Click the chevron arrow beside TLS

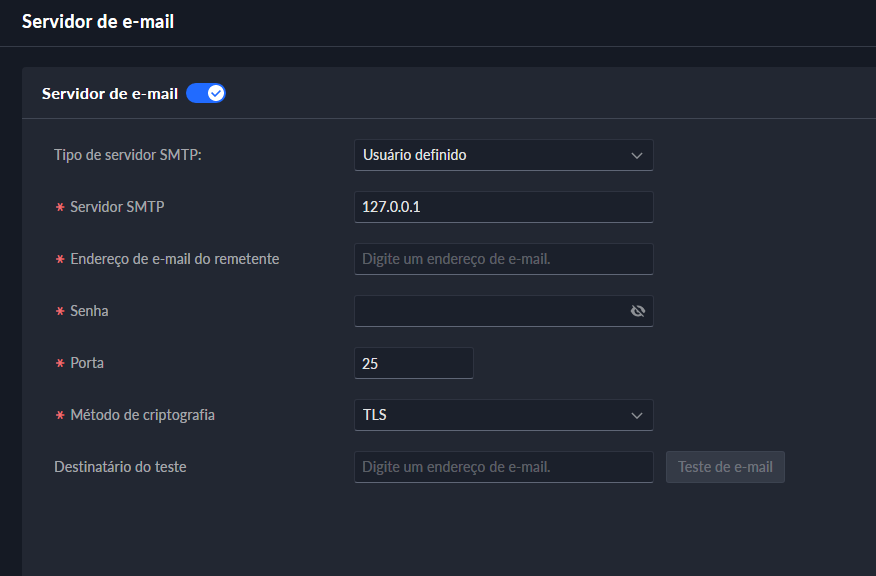pyautogui.click(x=637, y=415)
